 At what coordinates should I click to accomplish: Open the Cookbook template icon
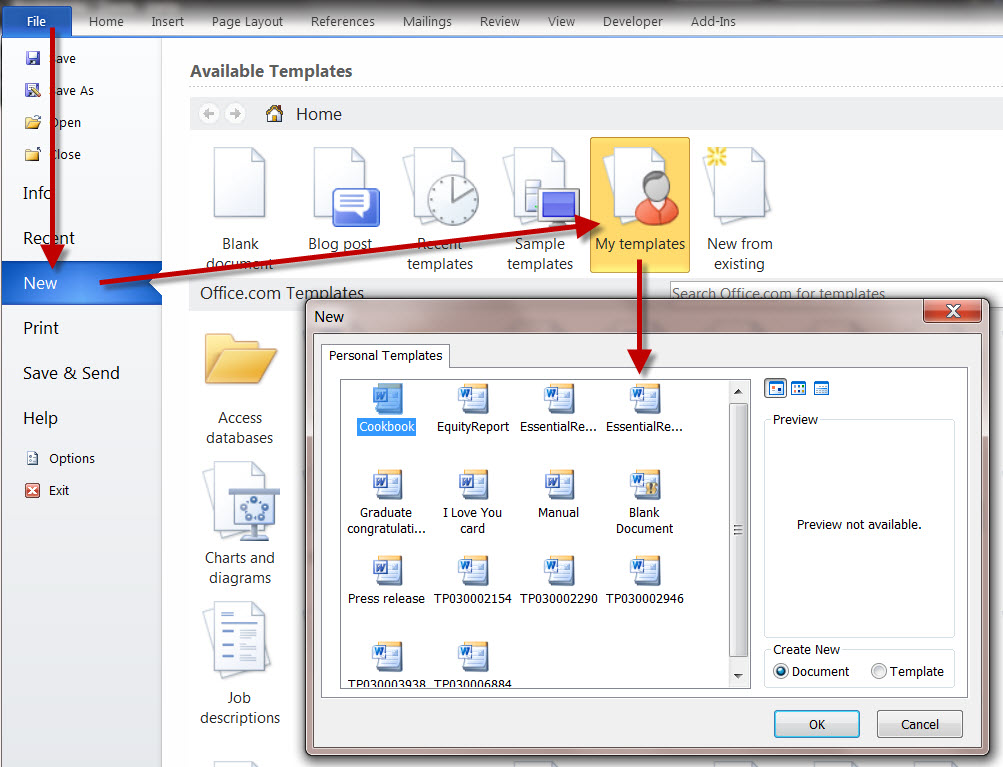(x=387, y=400)
